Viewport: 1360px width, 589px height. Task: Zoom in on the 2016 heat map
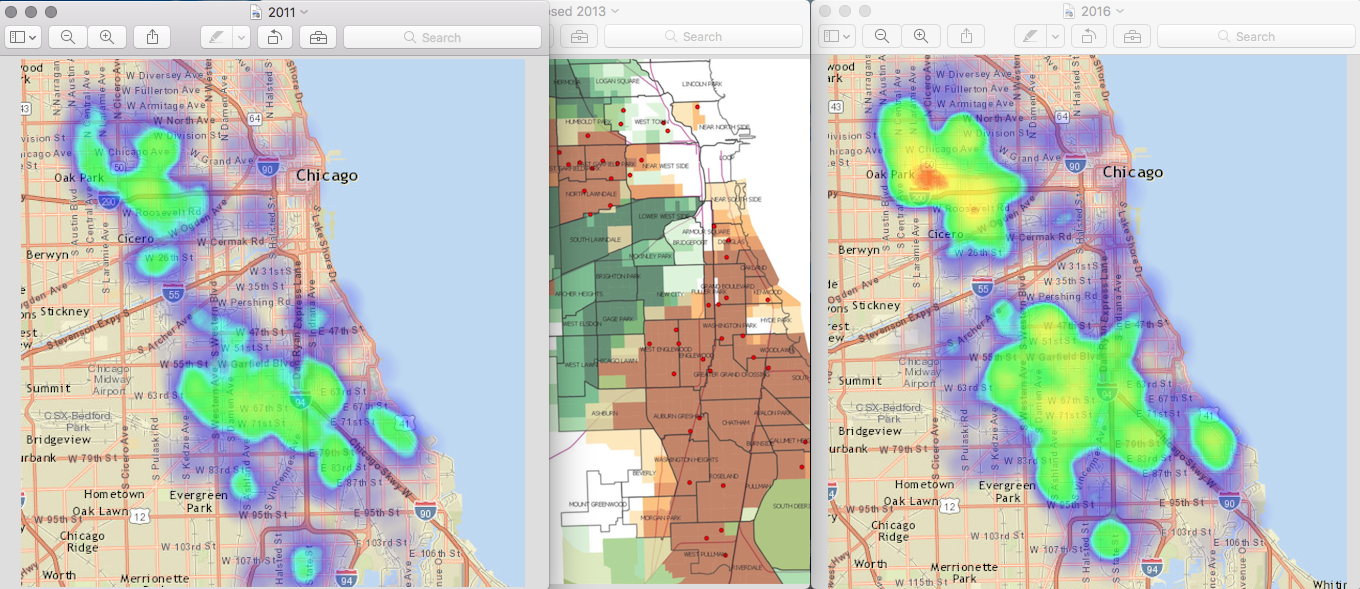[920, 36]
